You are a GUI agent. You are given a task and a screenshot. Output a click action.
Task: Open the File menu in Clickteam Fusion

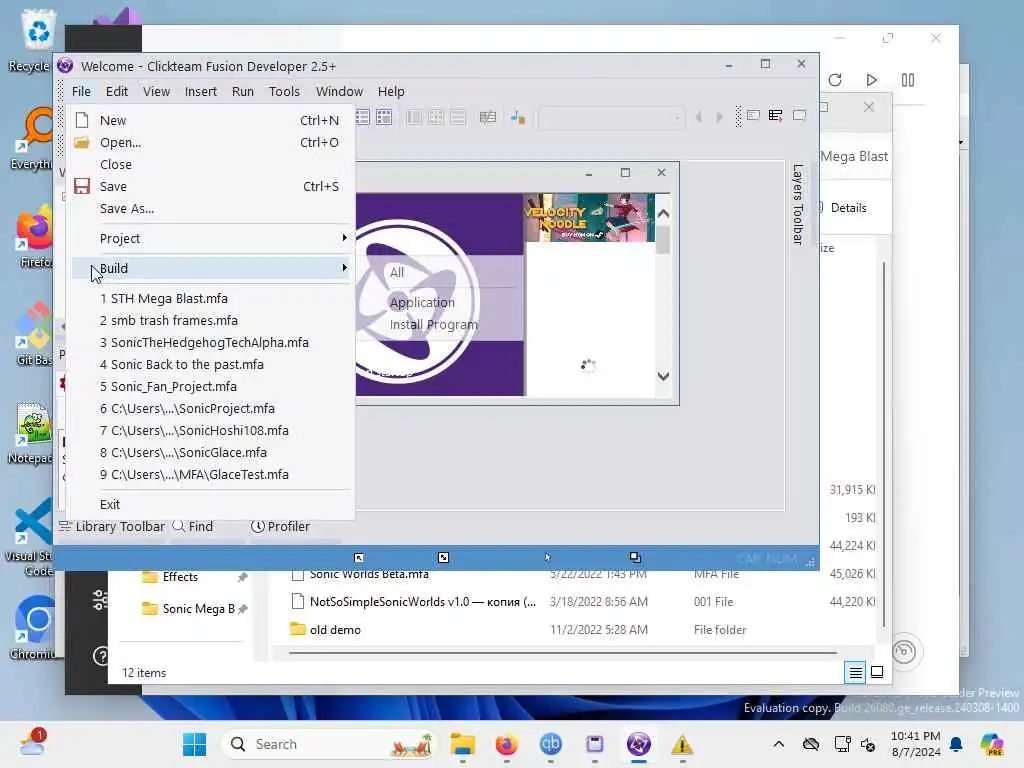click(81, 91)
